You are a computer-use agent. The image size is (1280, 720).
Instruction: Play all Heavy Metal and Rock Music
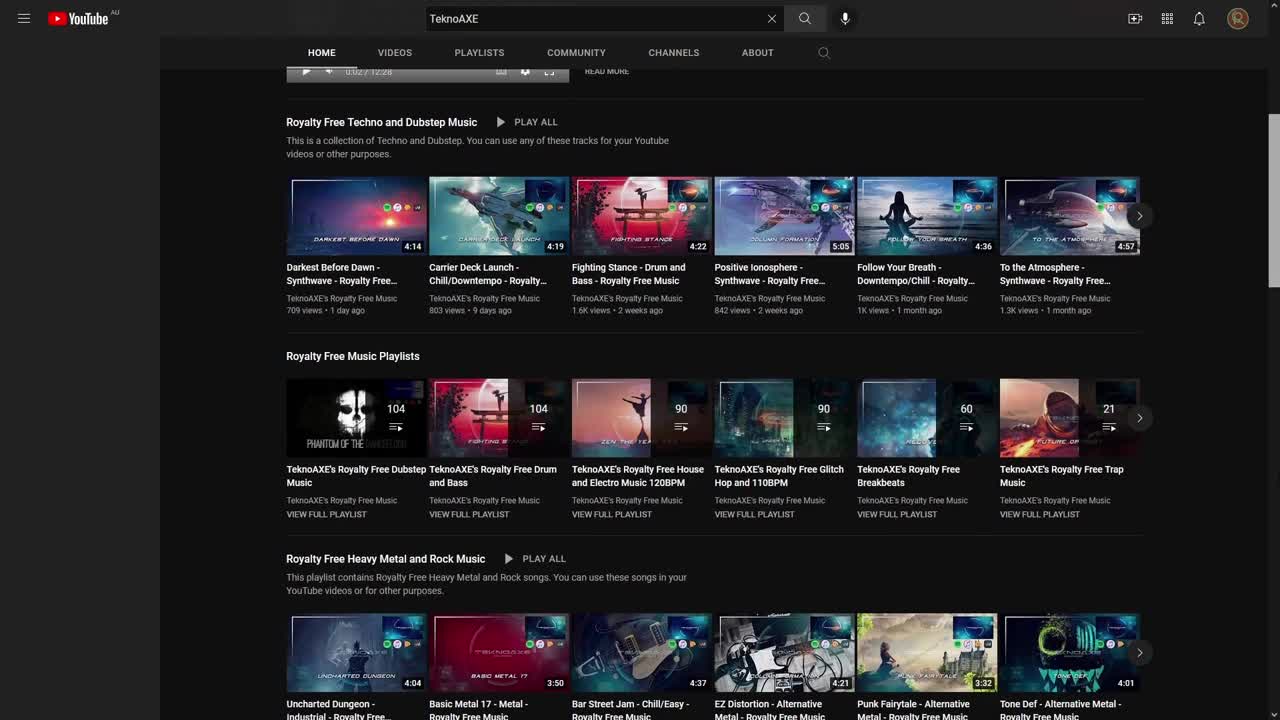click(535, 559)
